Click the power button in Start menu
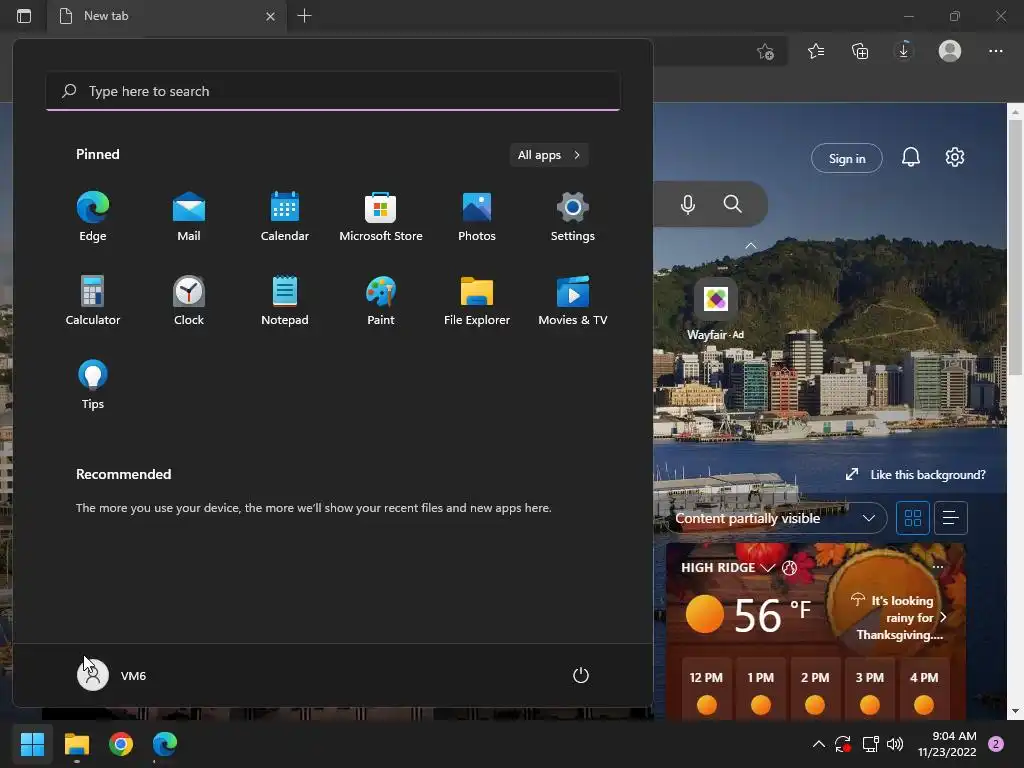Viewport: 1024px width, 768px height. point(581,675)
